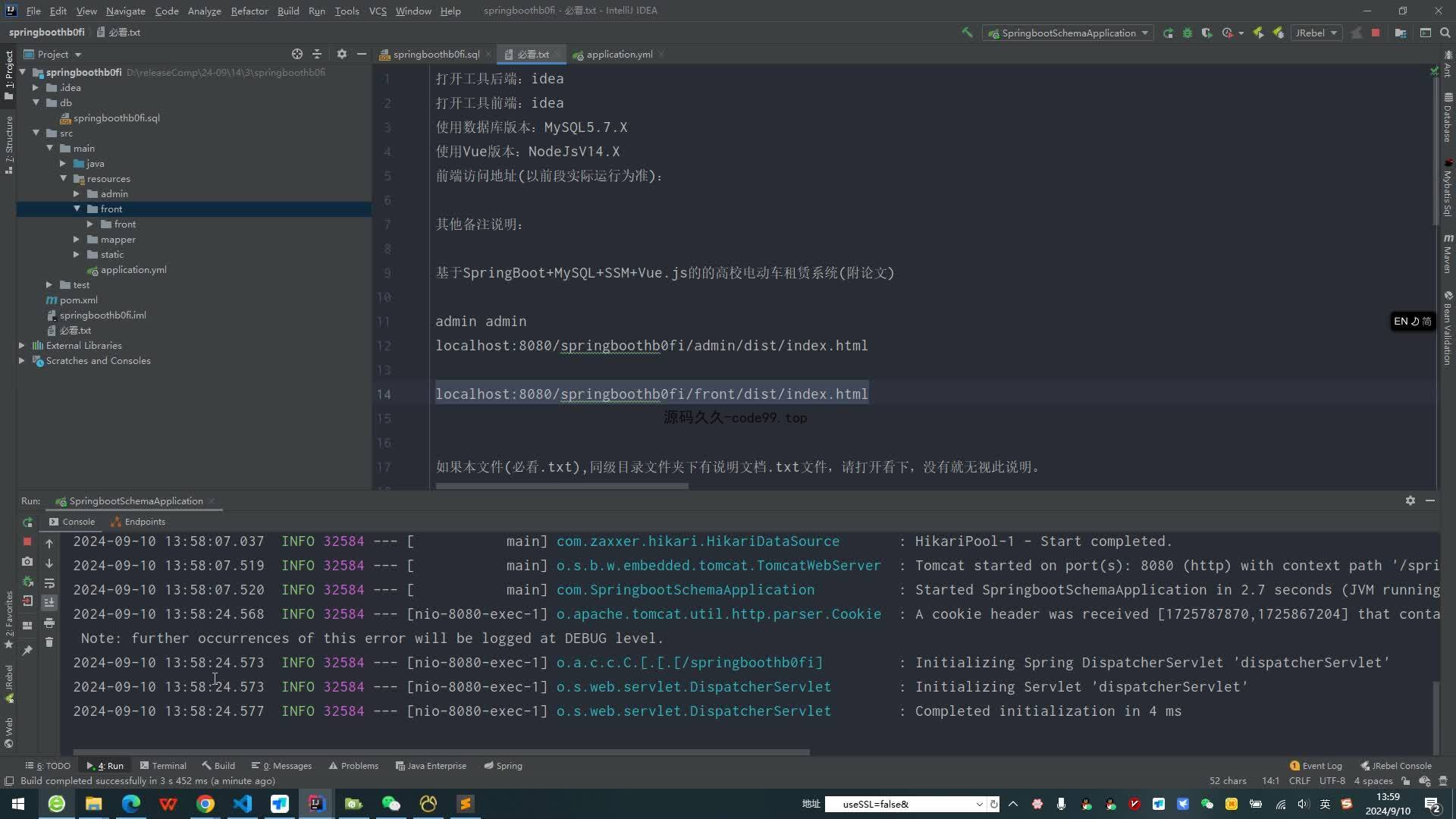Open the JRebel dropdown in toolbar
Image resolution: width=1456 pixels, height=819 pixels.
1316,33
